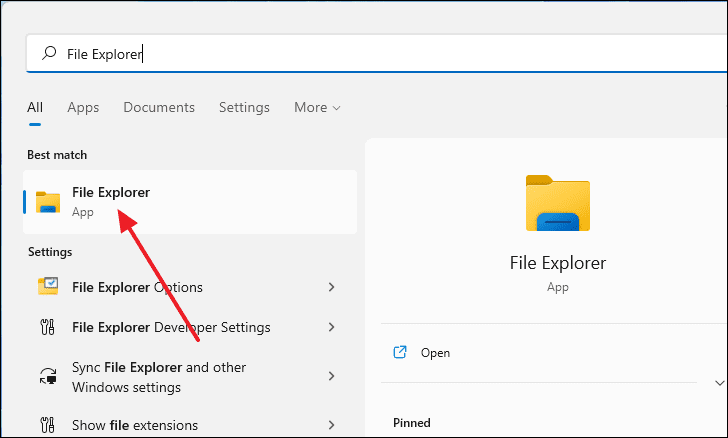Click the File Explorer search input field

[x=377, y=54]
